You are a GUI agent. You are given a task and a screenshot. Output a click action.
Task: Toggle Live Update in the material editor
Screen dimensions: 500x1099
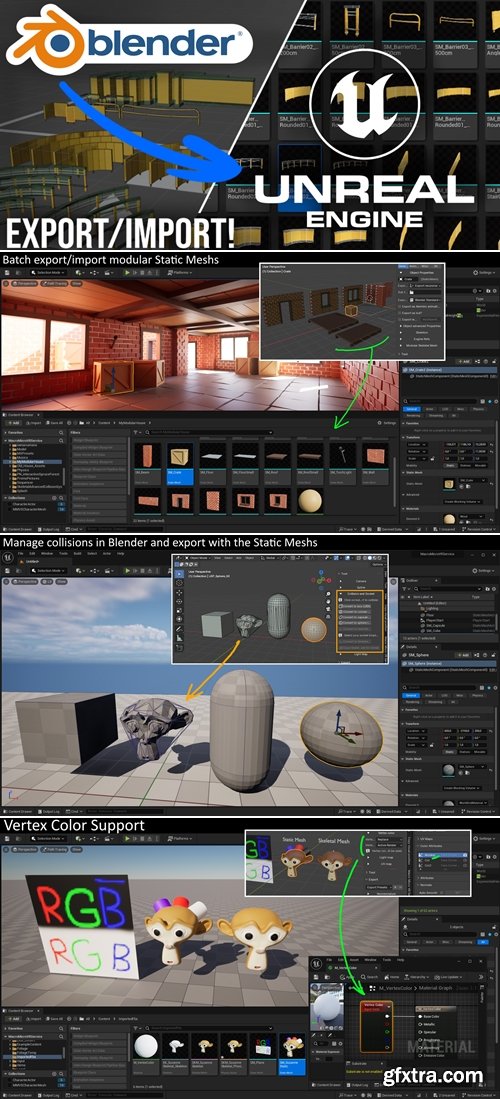(x=448, y=977)
